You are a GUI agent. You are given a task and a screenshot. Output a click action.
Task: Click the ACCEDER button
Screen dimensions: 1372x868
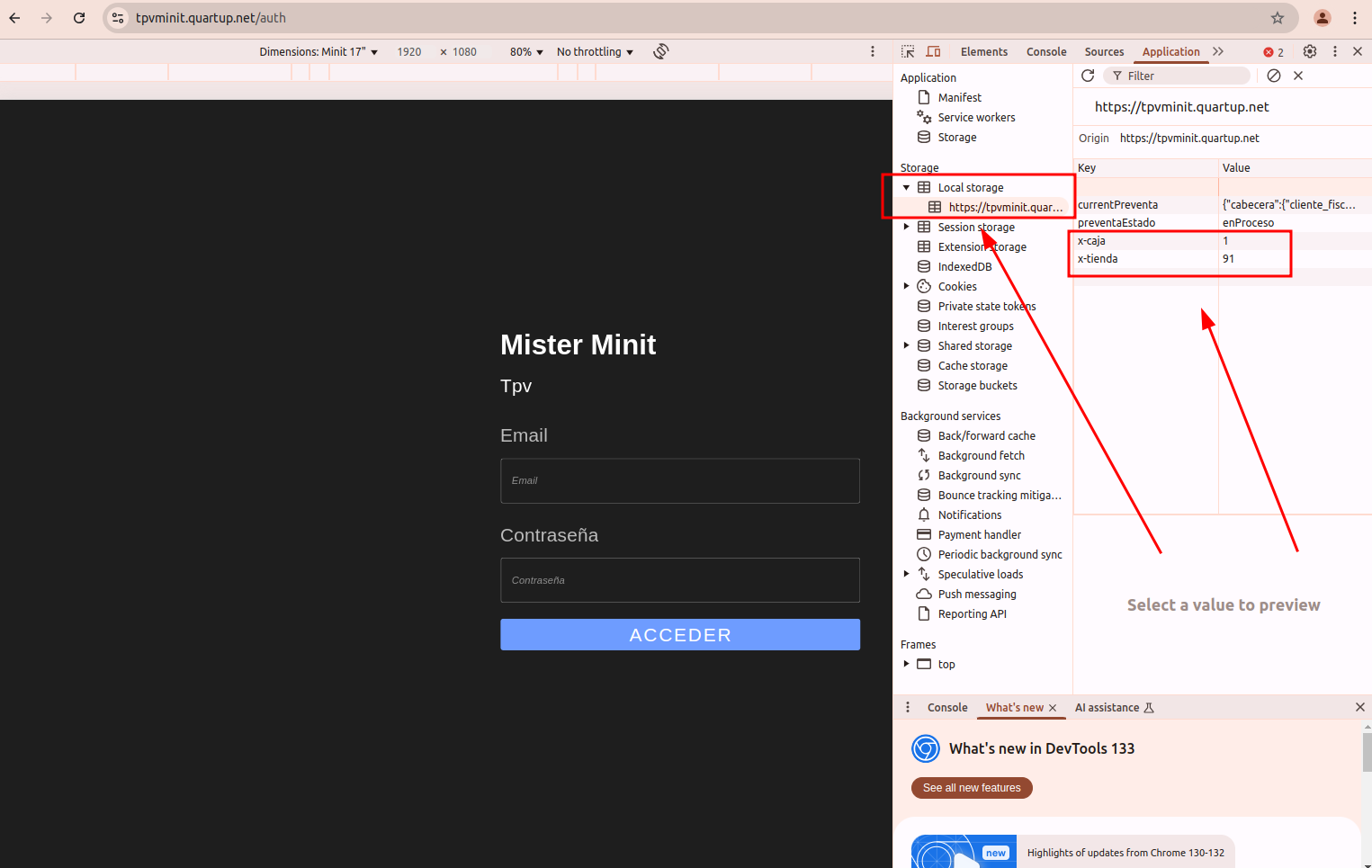pyautogui.click(x=680, y=634)
